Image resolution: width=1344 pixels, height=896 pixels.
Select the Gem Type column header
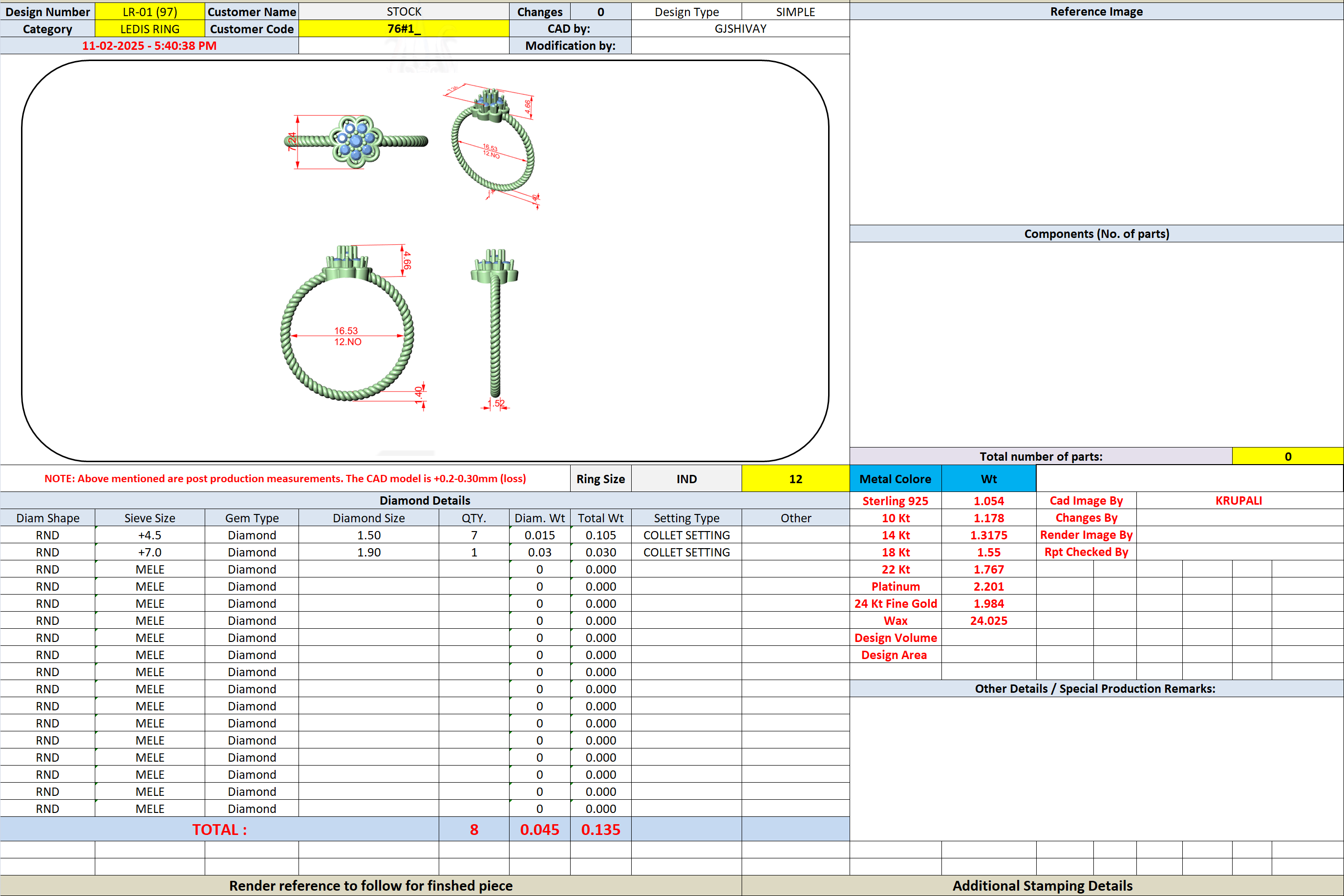pos(252,518)
